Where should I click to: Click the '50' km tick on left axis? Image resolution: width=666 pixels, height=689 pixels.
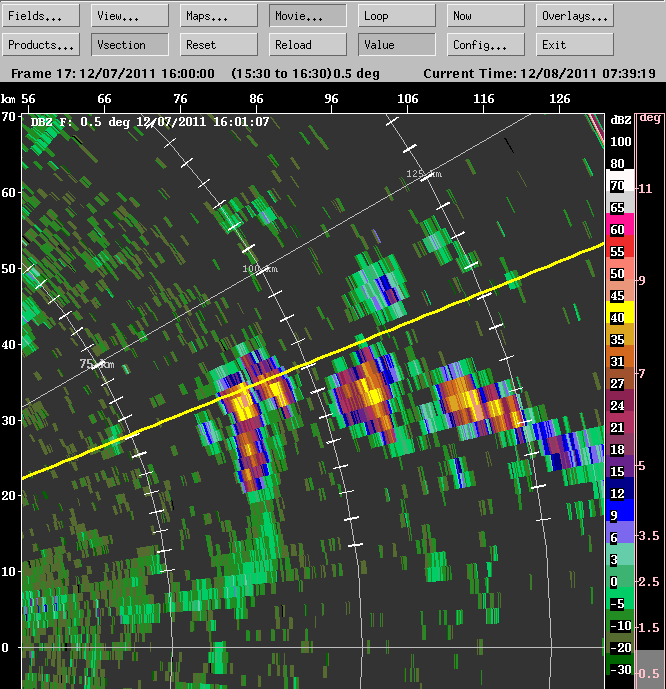pyautogui.click(x=8, y=268)
